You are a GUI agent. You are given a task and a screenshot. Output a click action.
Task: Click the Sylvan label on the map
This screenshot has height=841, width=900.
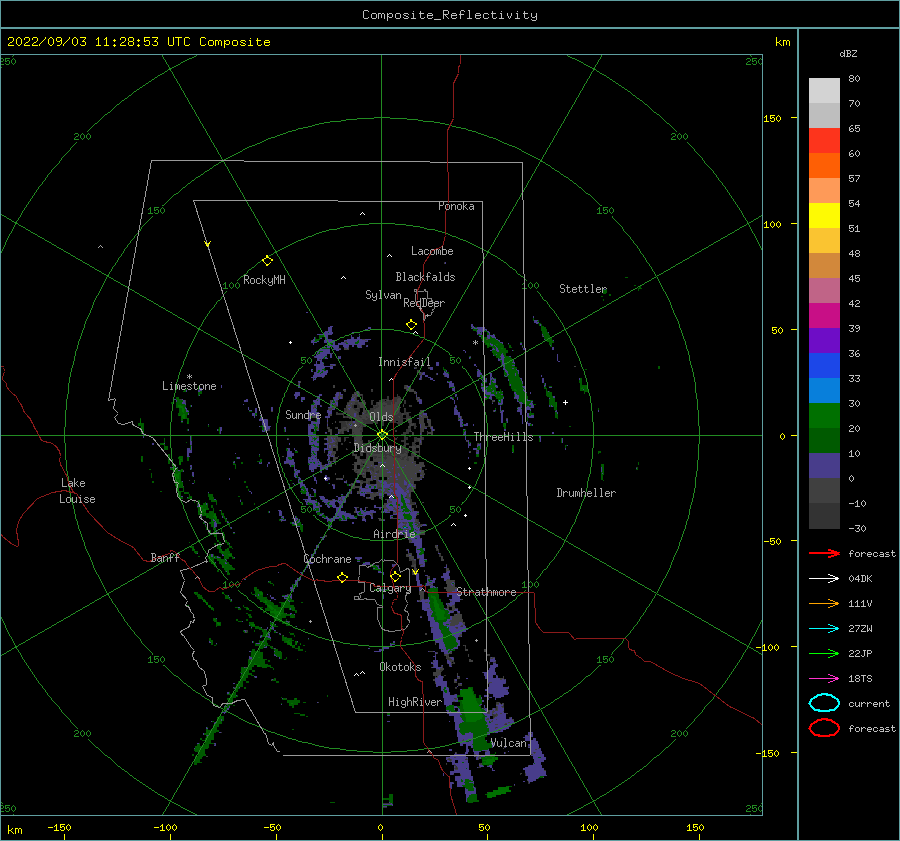tap(383, 295)
